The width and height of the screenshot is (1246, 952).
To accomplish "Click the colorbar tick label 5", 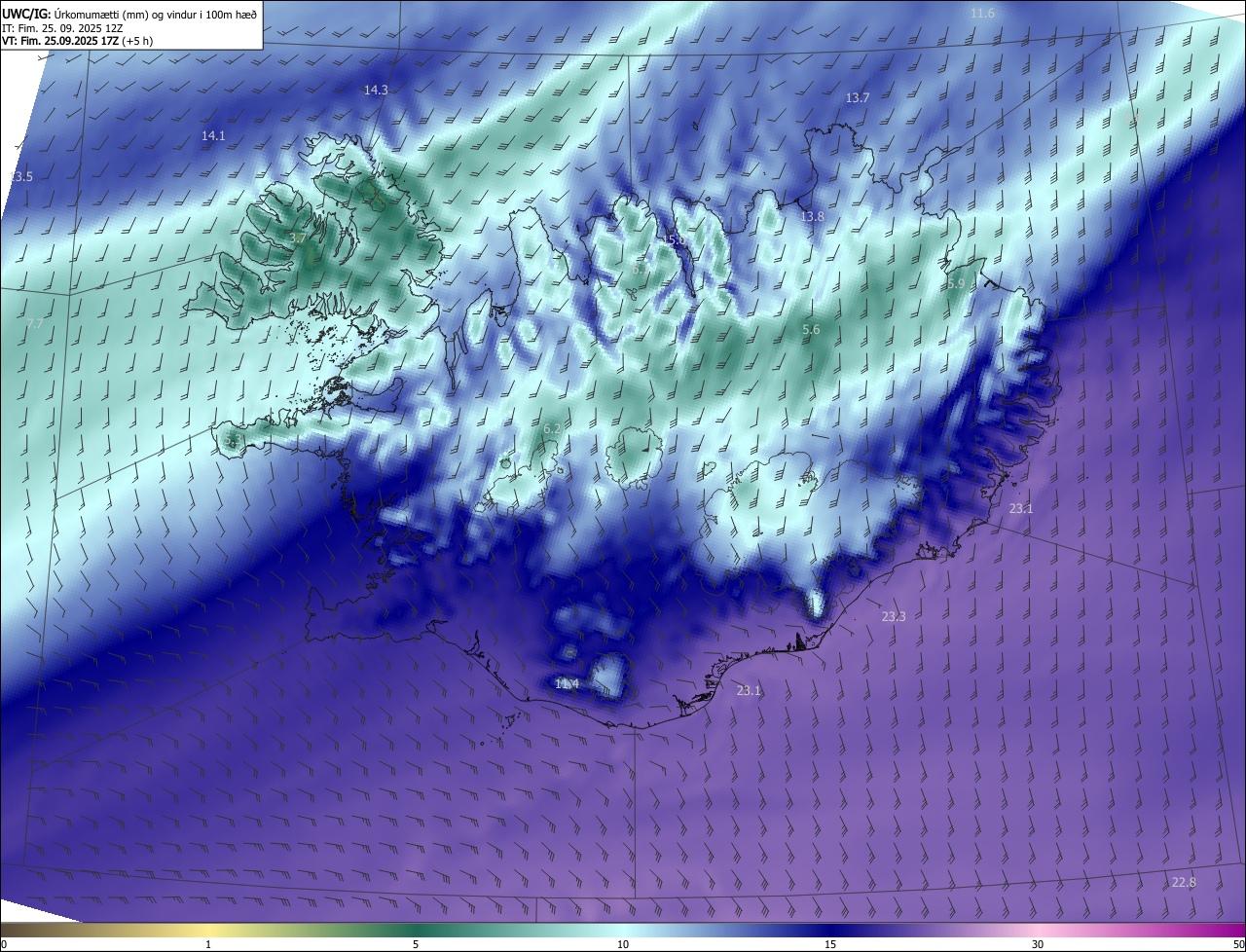I will [416, 945].
